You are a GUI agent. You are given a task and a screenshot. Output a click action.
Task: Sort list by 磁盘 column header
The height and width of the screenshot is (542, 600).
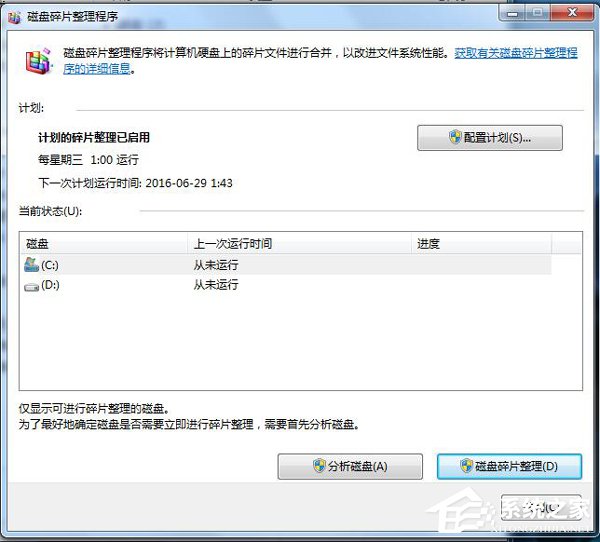click(103, 243)
